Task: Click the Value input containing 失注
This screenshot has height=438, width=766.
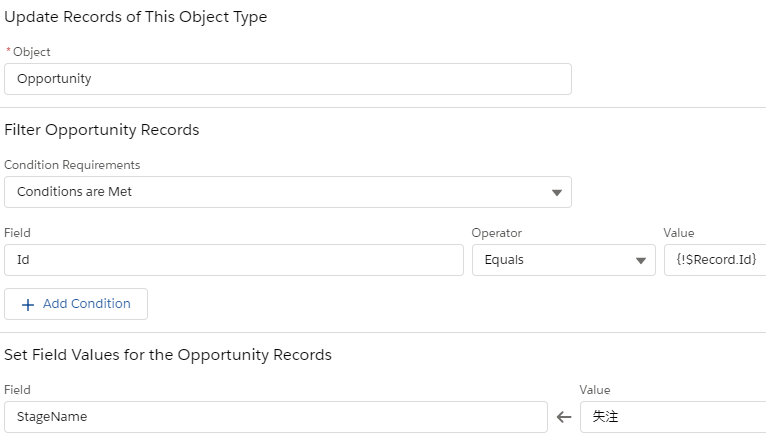Action: point(672,417)
